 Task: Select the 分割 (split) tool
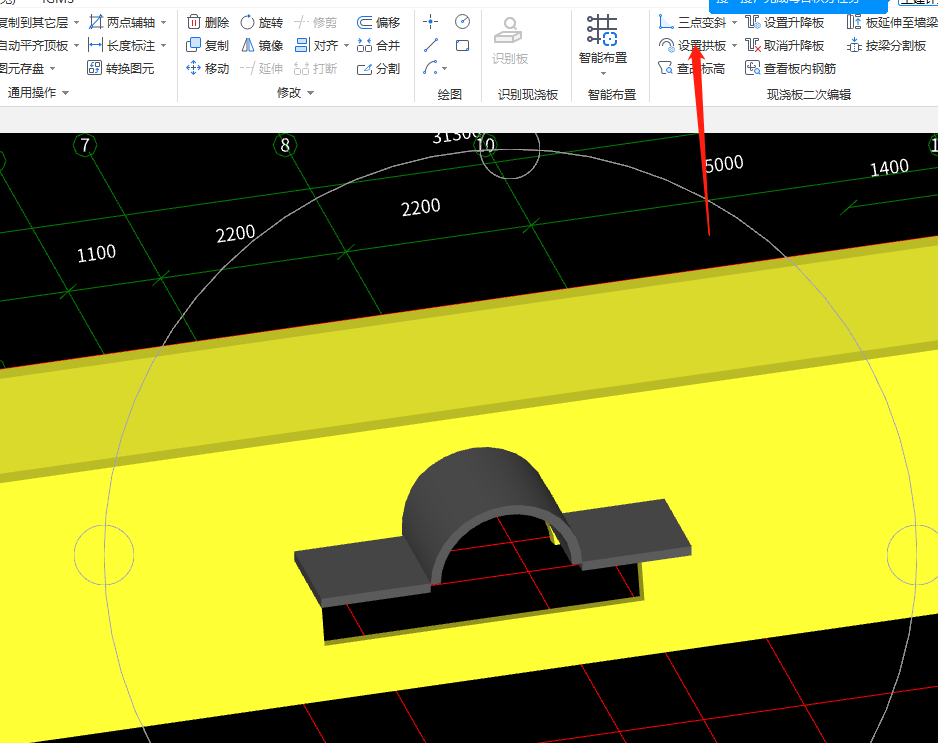[378, 69]
